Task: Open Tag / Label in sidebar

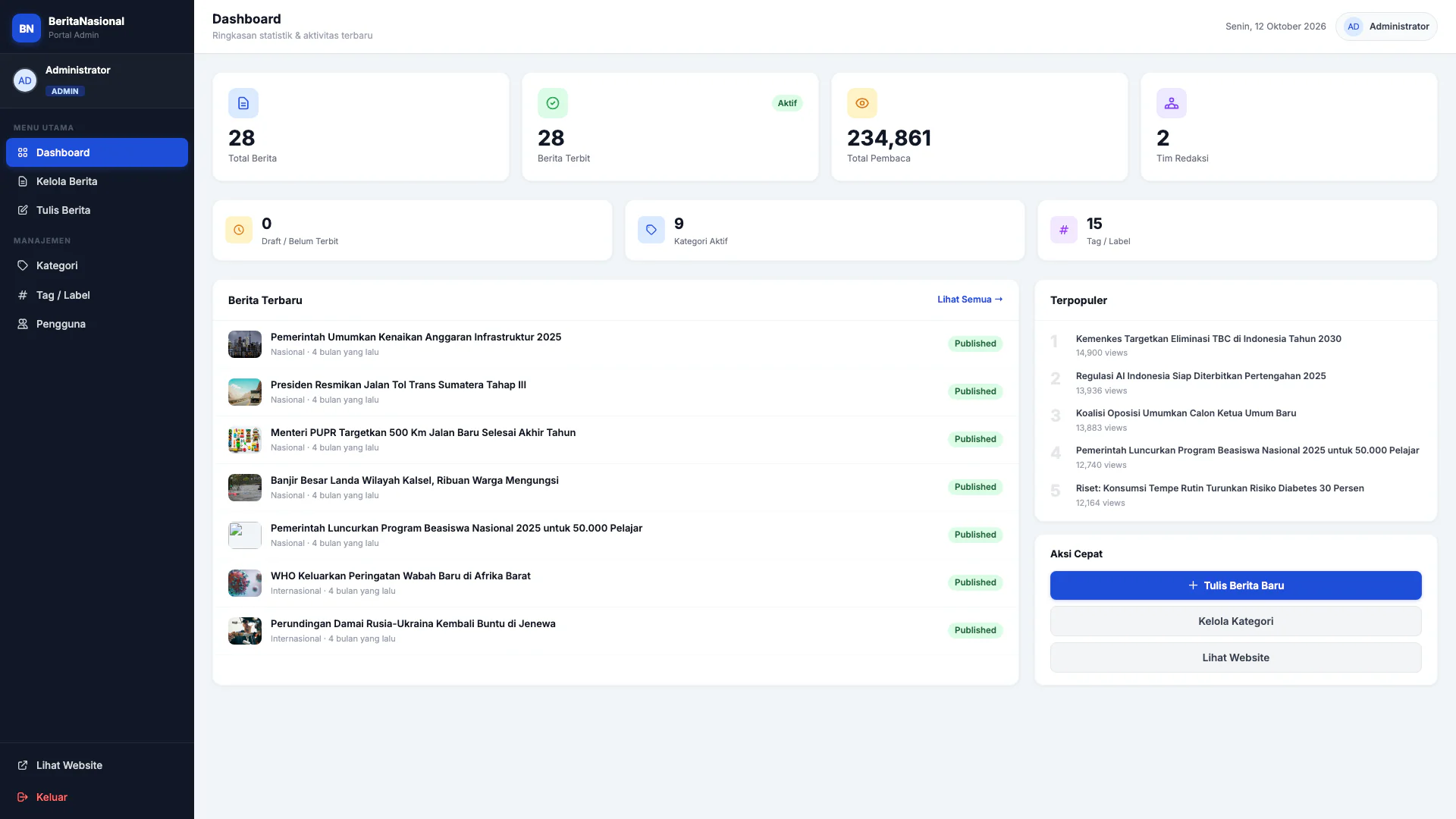Action: click(97, 295)
